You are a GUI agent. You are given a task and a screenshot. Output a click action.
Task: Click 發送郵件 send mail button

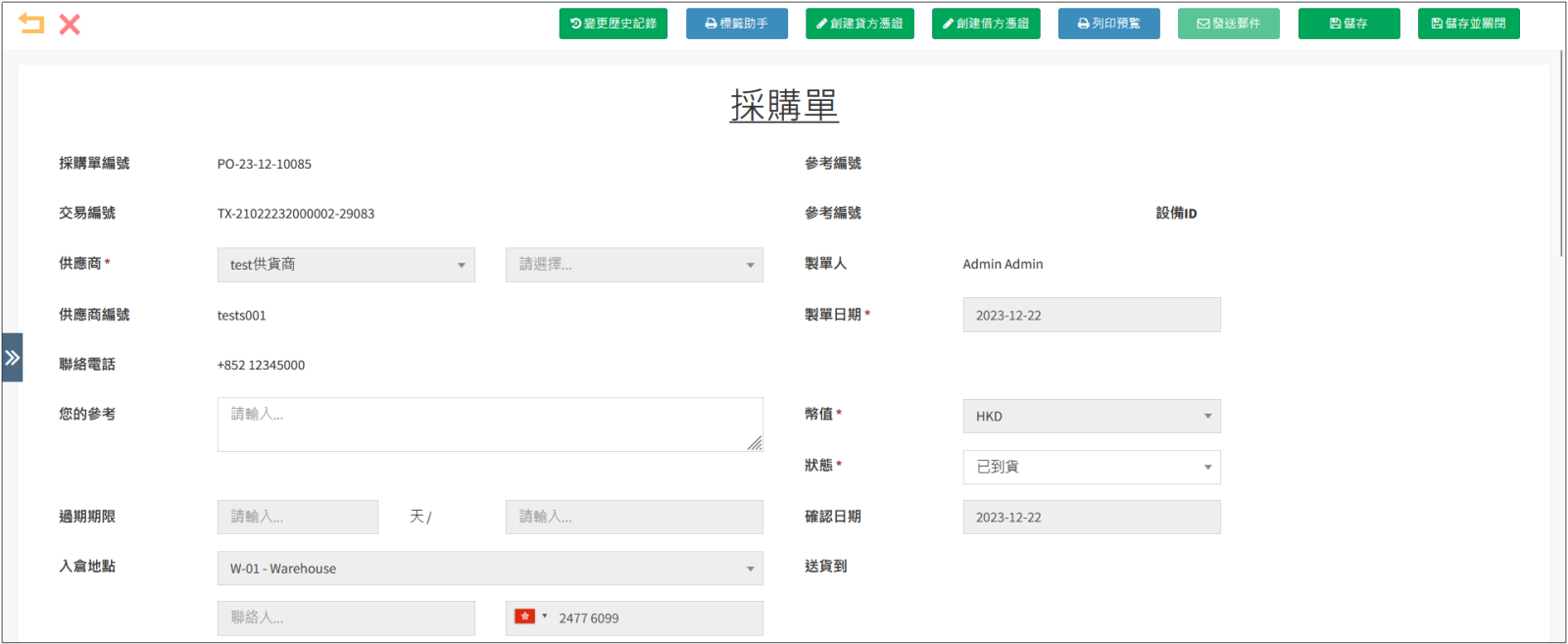click(x=1228, y=24)
